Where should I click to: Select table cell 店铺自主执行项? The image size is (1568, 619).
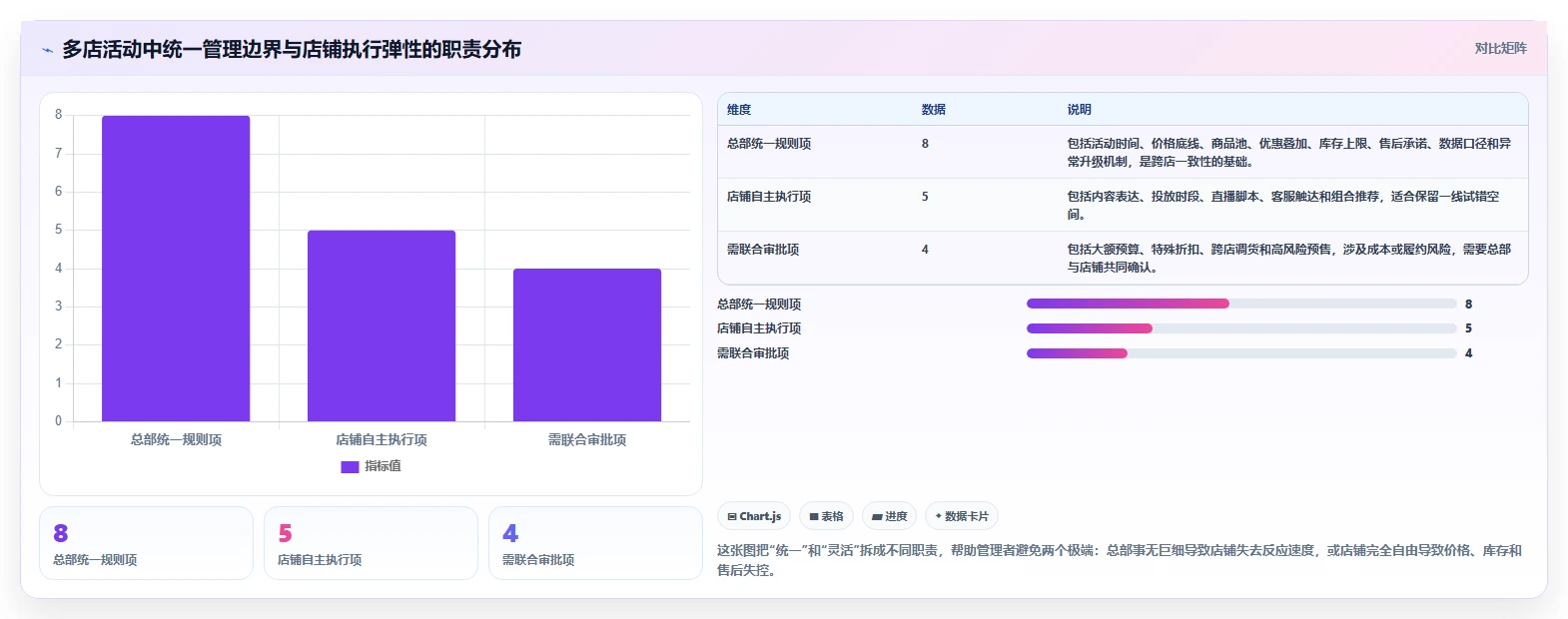(769, 197)
